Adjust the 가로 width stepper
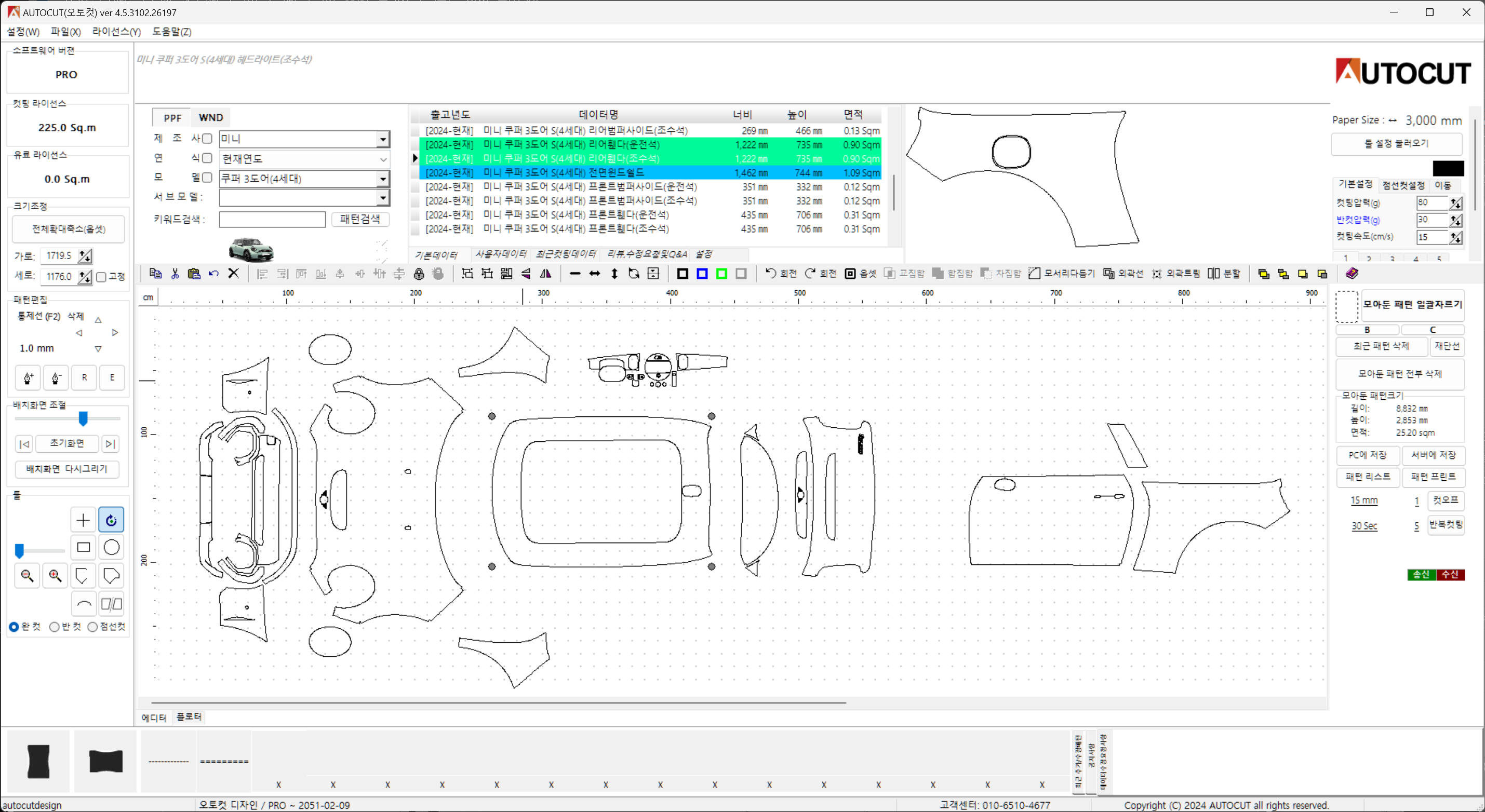Viewport: 1485px width, 812px height. point(85,256)
